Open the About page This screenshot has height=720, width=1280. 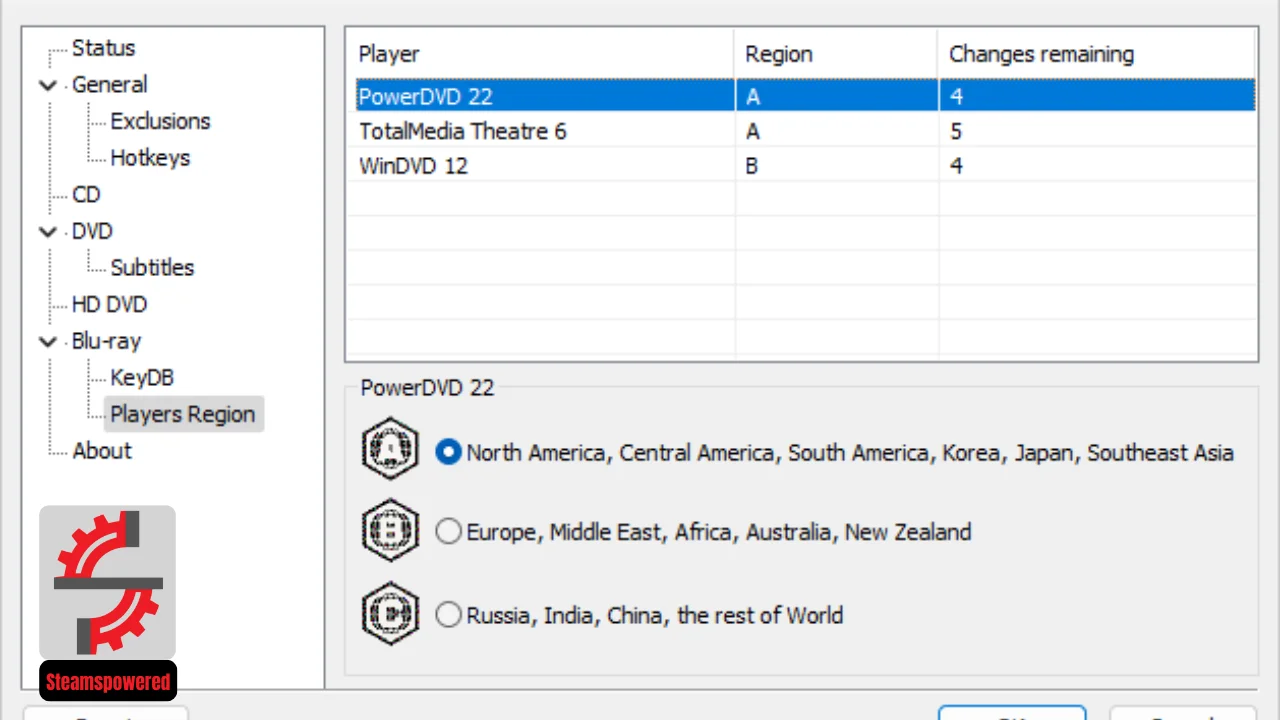coord(102,451)
